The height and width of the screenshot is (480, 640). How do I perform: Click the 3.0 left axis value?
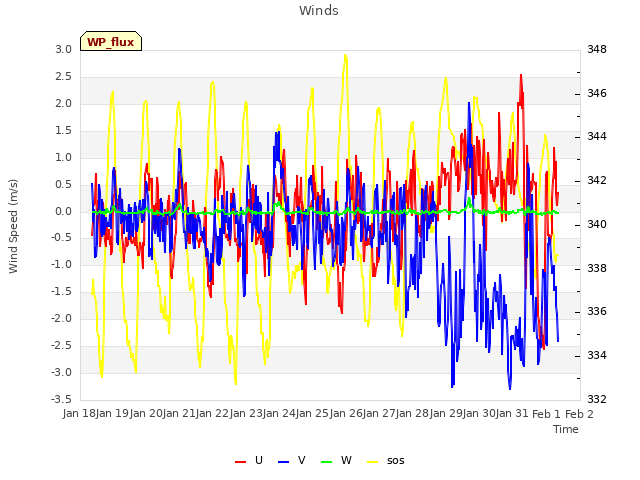tap(64, 50)
